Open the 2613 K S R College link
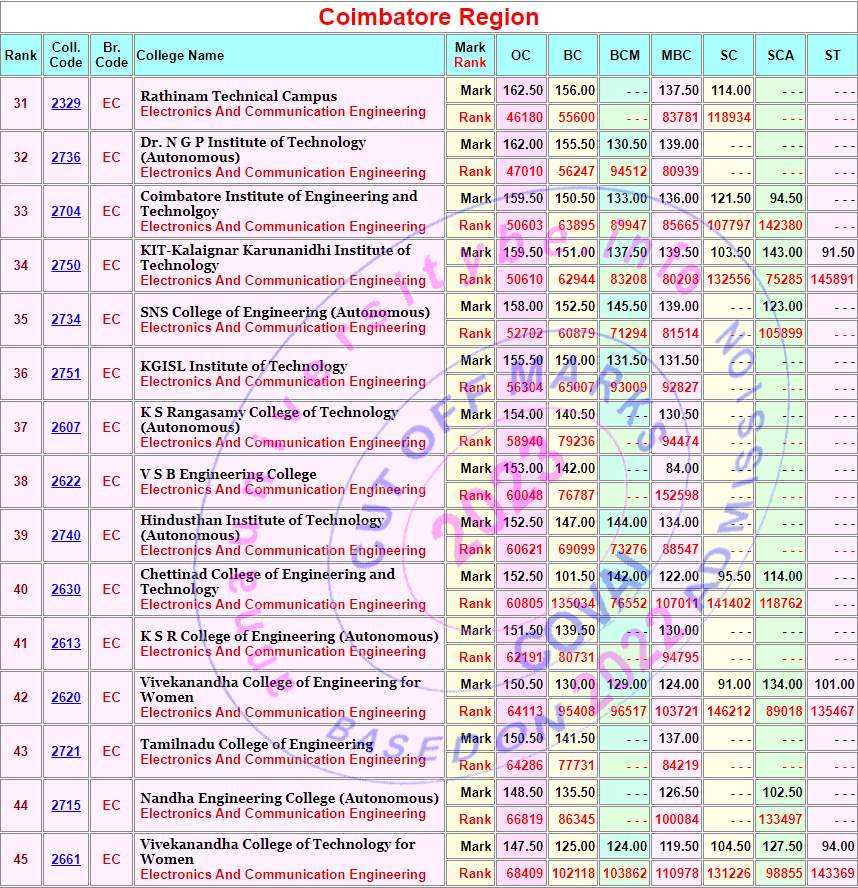858x888 pixels. point(66,644)
